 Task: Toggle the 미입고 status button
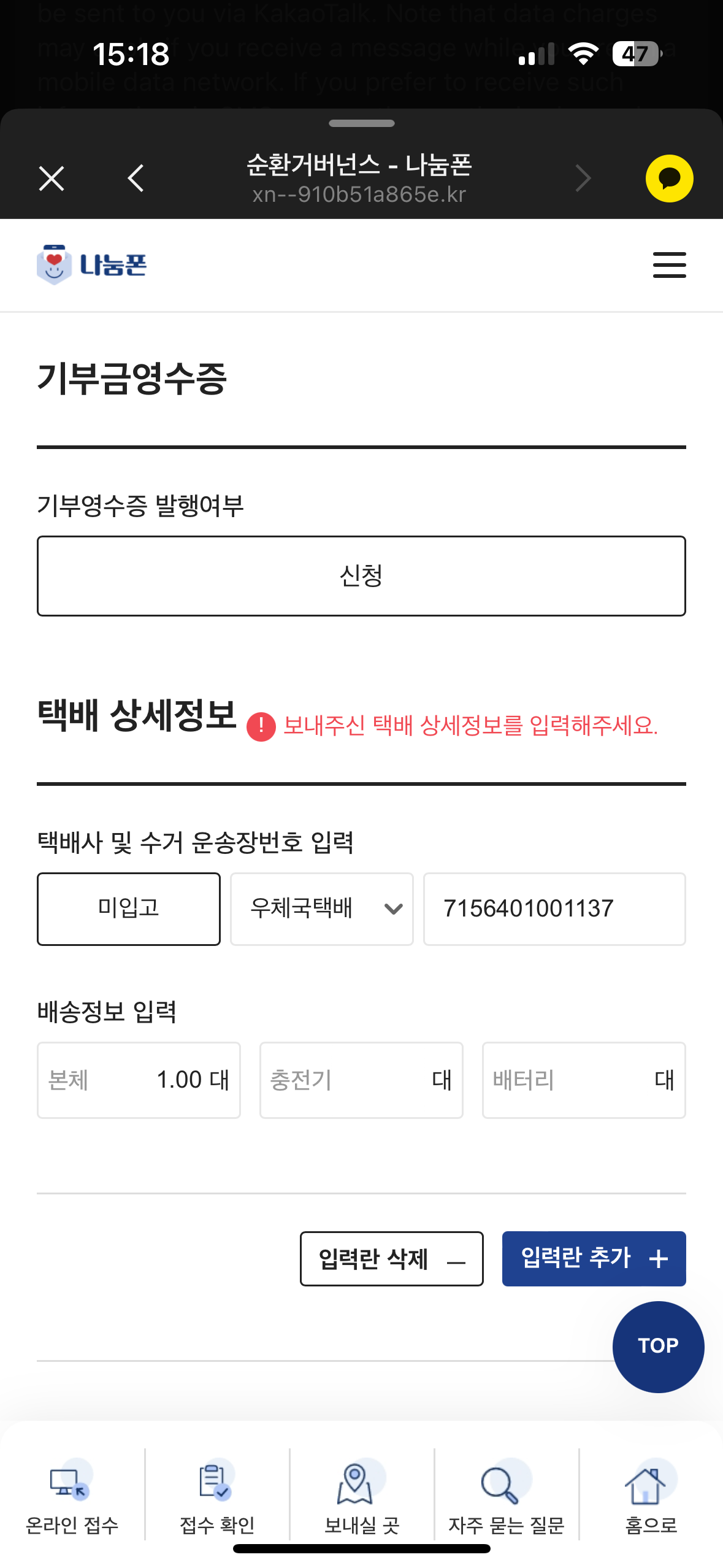click(x=129, y=909)
